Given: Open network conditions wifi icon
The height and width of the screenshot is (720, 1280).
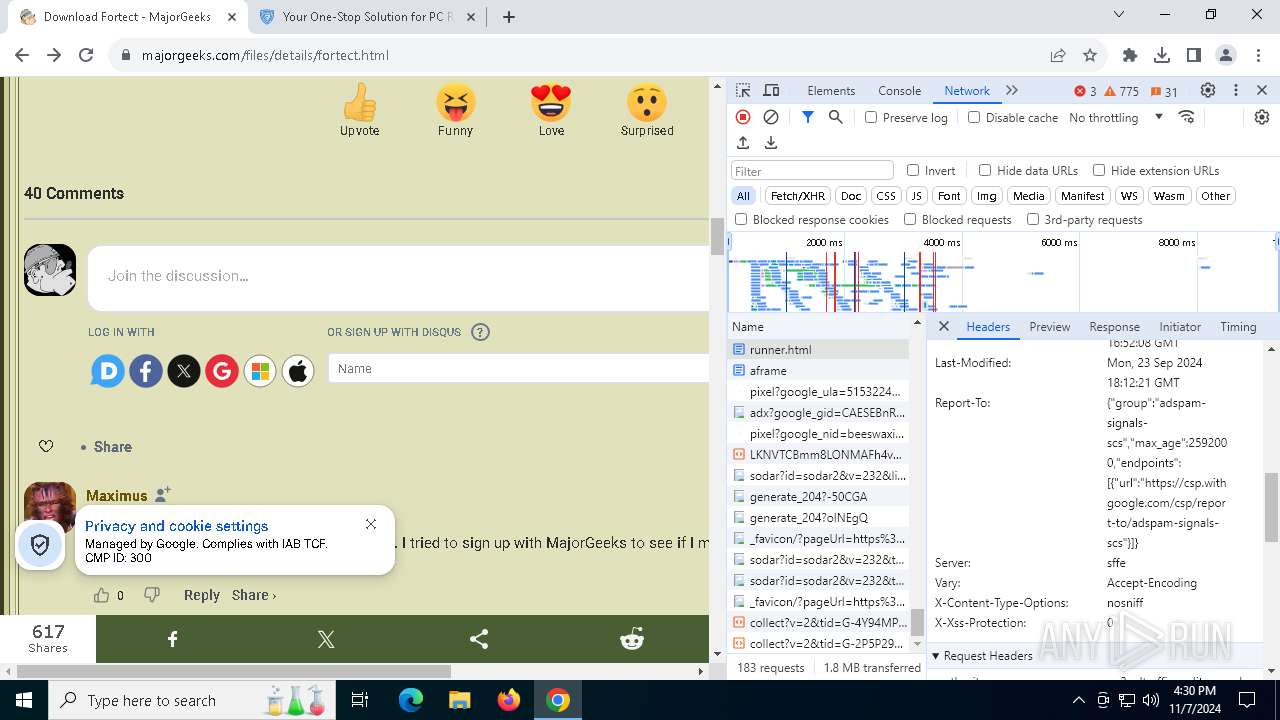Looking at the screenshot, I should pos(1187,117).
